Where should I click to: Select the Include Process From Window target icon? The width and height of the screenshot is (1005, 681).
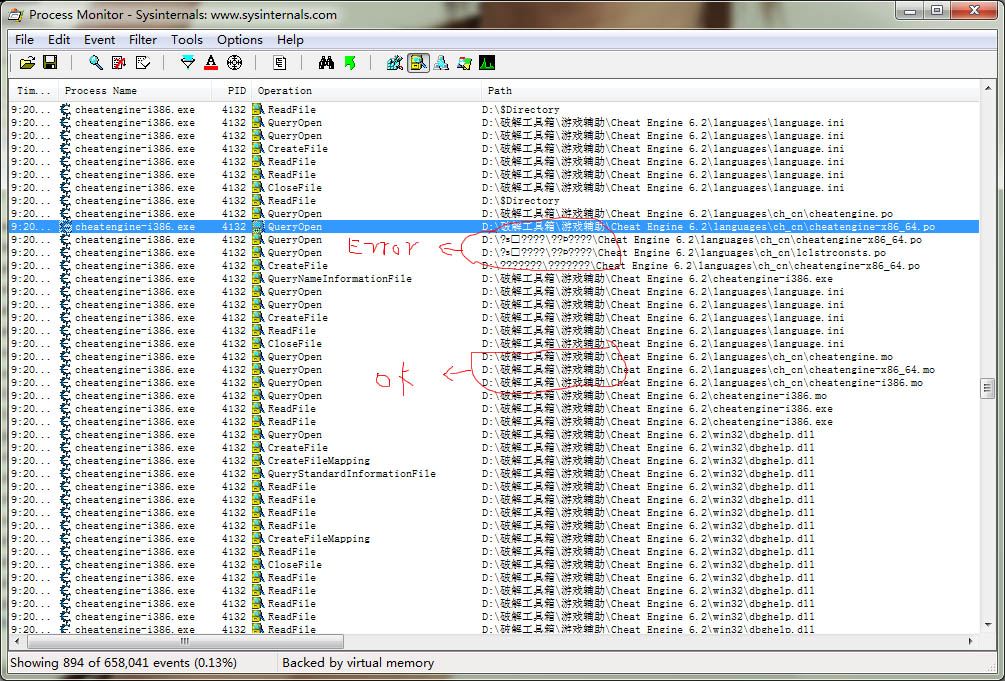point(234,63)
